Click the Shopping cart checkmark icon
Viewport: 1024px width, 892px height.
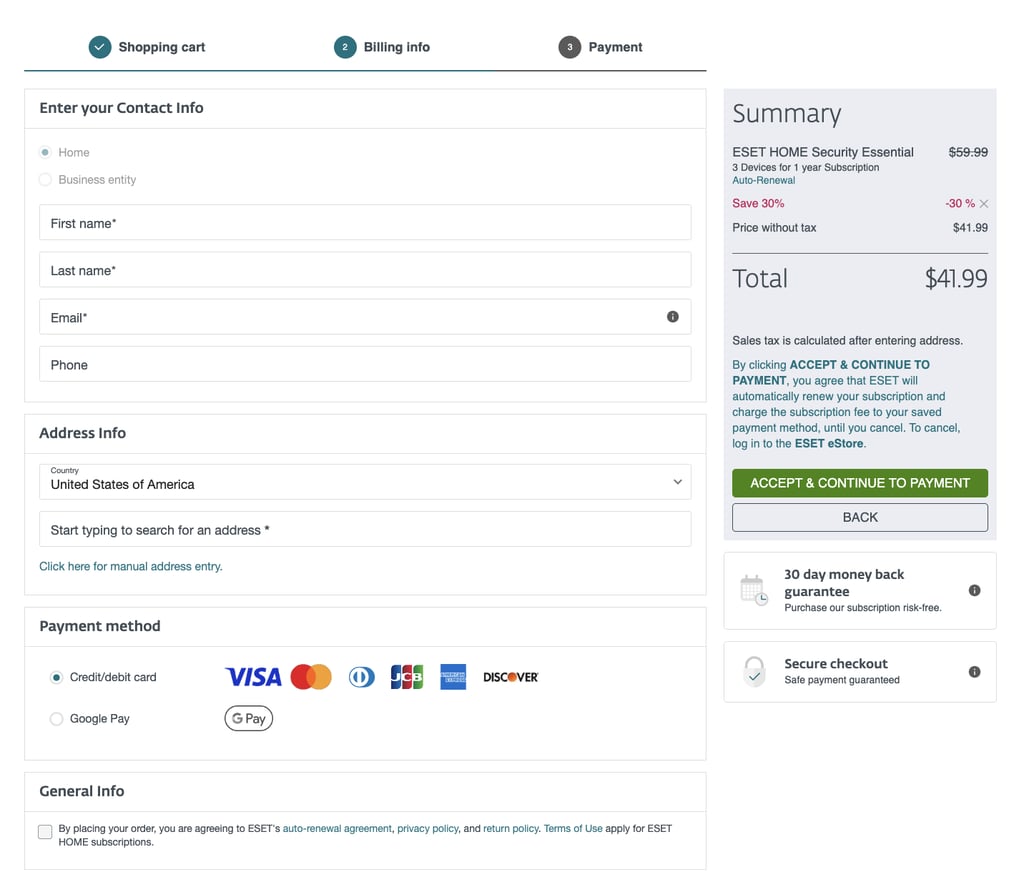(x=100, y=47)
